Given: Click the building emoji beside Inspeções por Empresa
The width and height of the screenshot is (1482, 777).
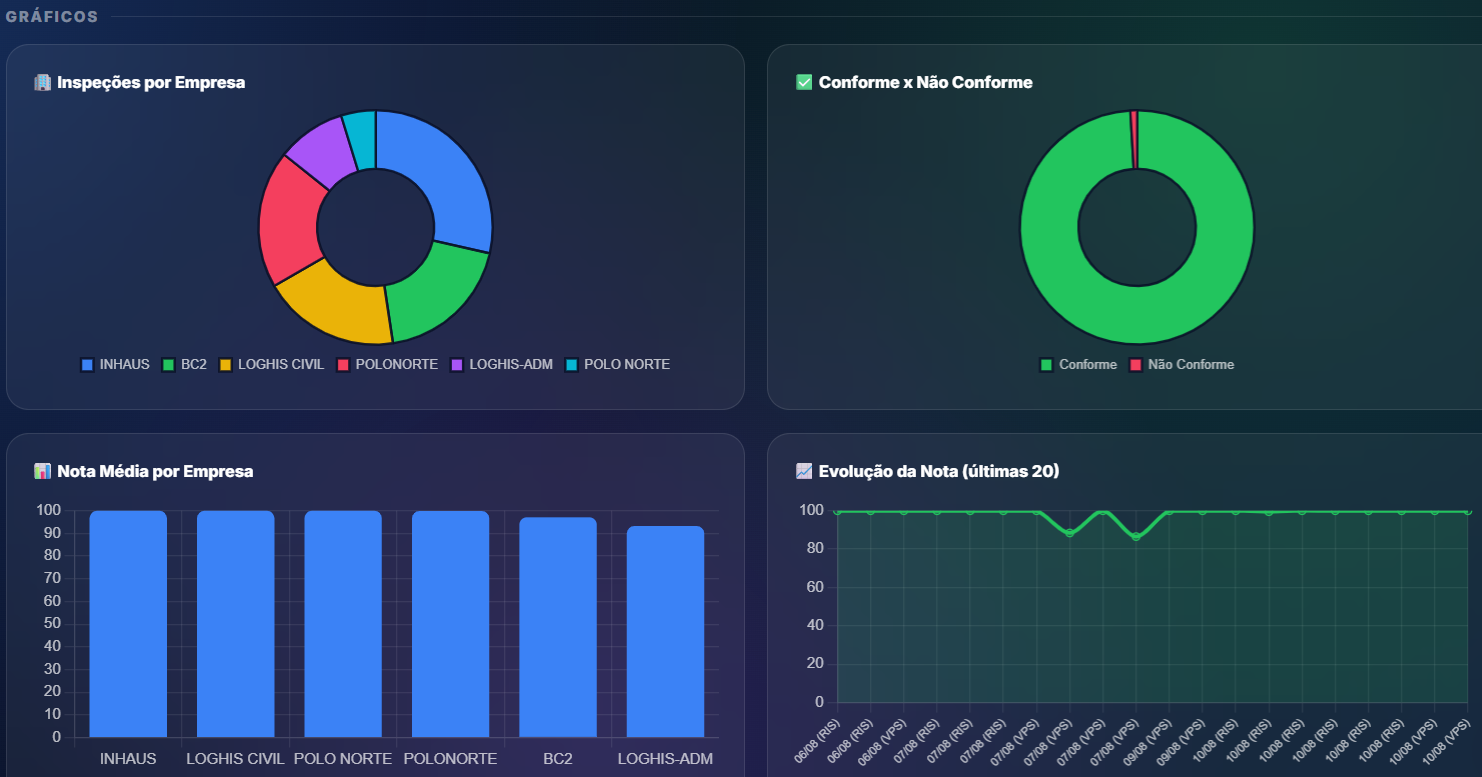Looking at the screenshot, I should (x=42, y=83).
